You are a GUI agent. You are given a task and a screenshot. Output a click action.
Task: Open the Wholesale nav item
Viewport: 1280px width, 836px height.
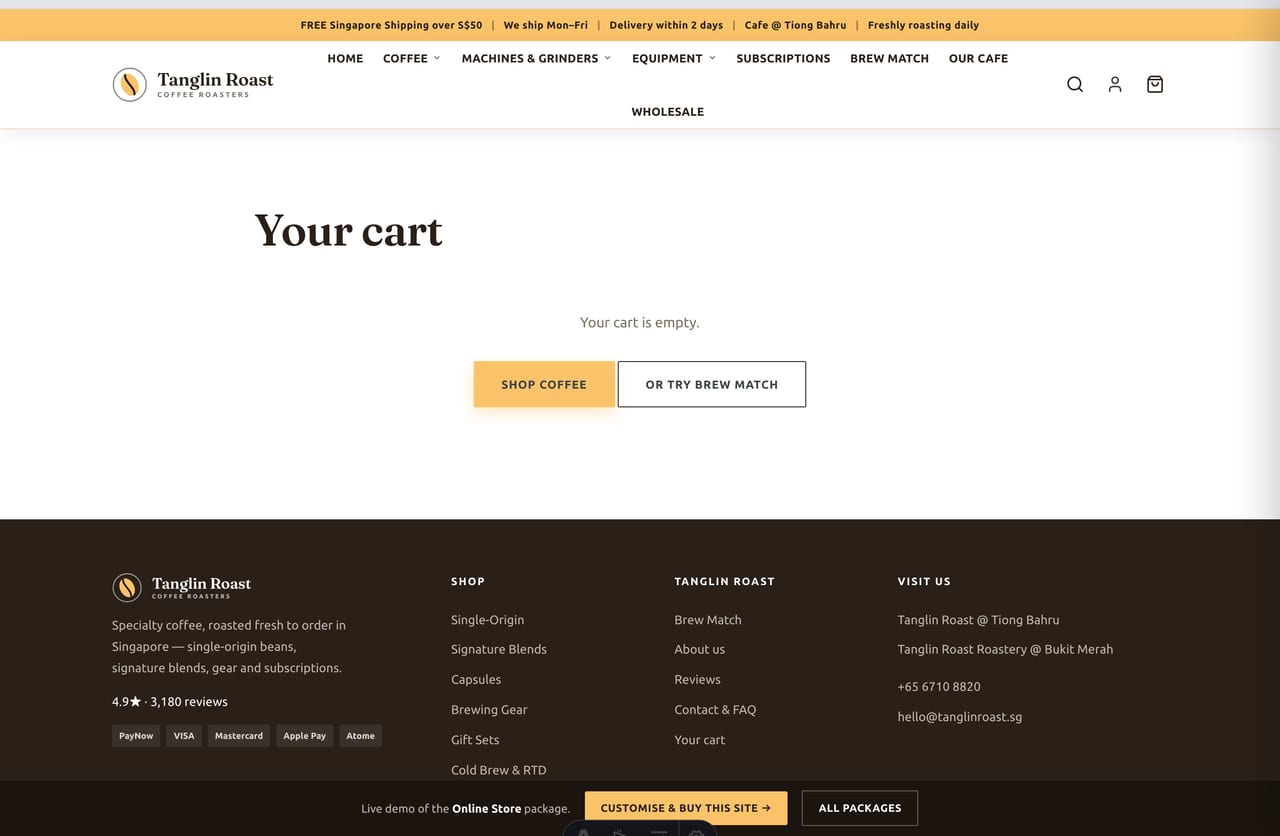pyautogui.click(x=667, y=112)
